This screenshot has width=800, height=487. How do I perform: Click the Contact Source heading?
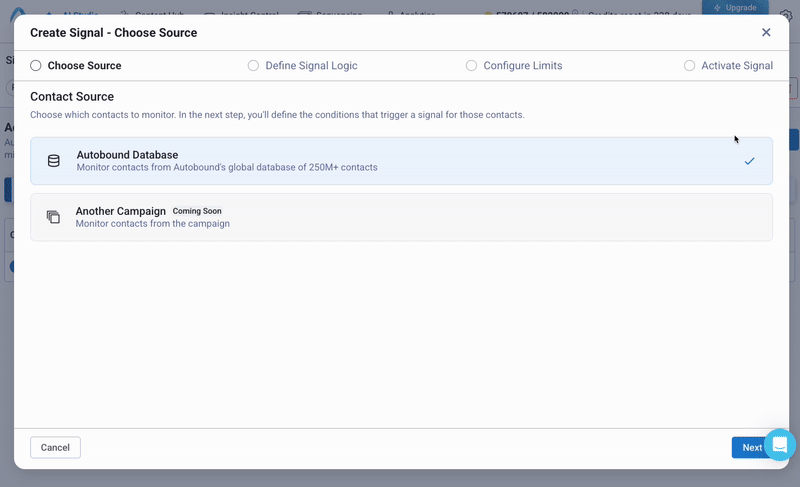tap(72, 97)
